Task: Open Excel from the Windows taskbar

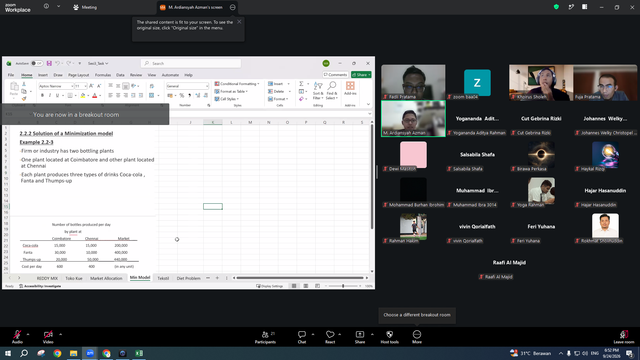Action: [139, 353]
